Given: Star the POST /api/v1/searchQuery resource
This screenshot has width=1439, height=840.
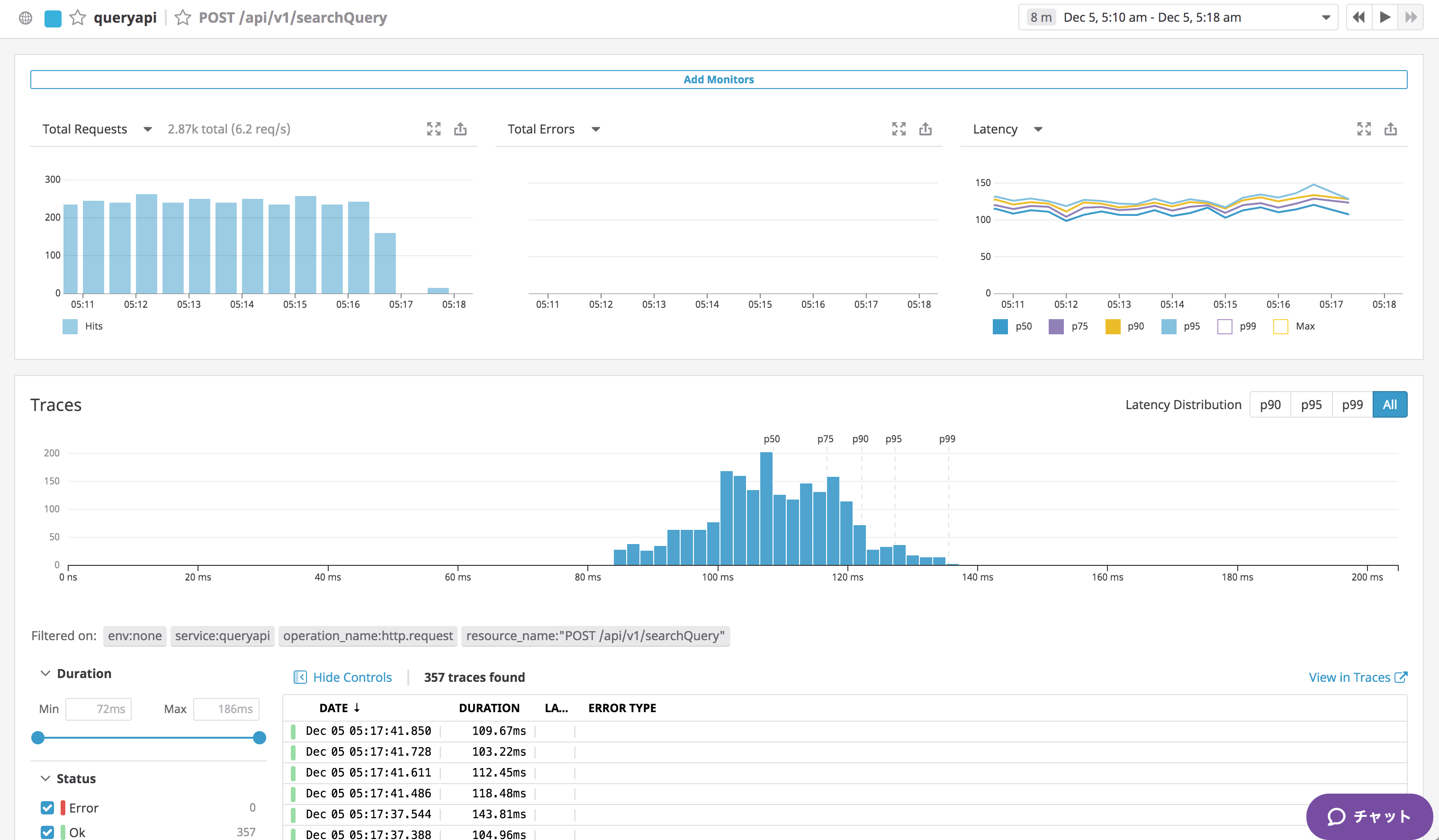Looking at the screenshot, I should (x=182, y=18).
